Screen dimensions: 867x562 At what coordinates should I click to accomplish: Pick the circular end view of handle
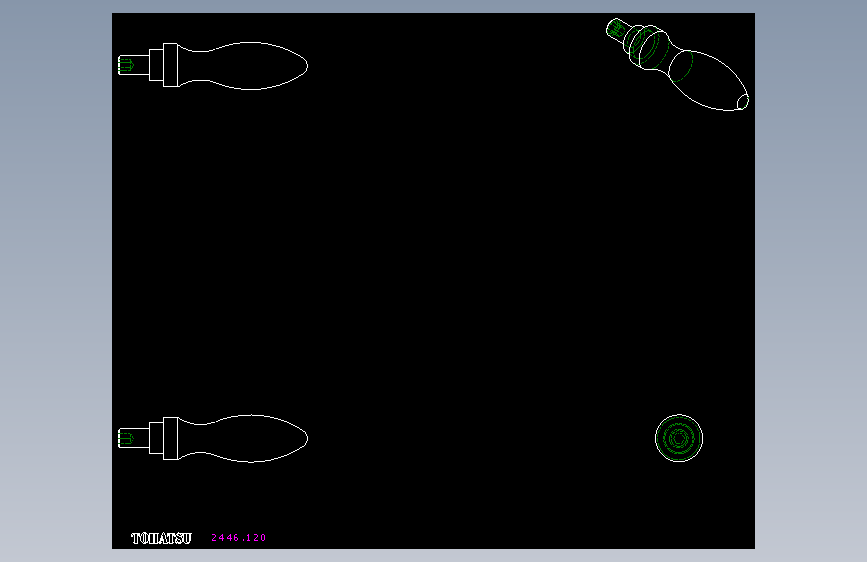point(679,438)
